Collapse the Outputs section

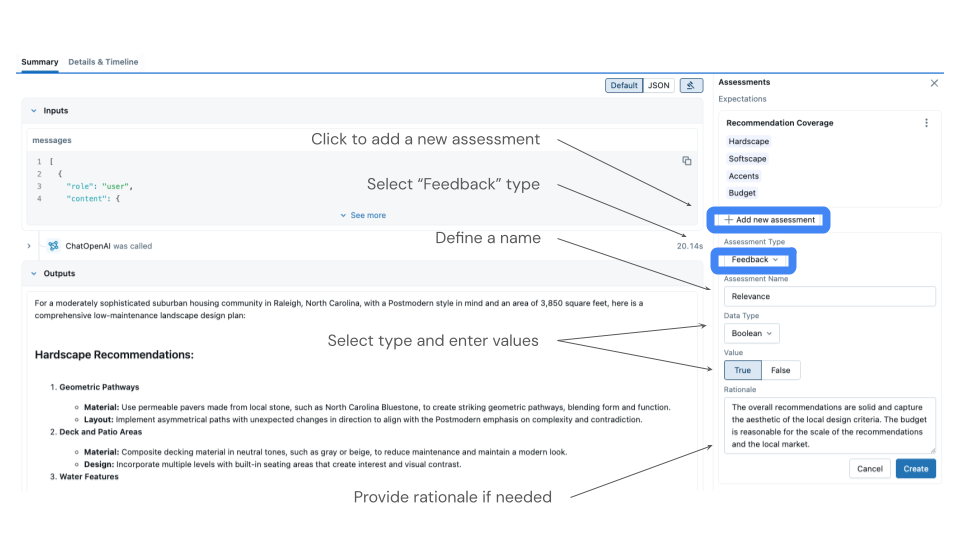point(33,273)
